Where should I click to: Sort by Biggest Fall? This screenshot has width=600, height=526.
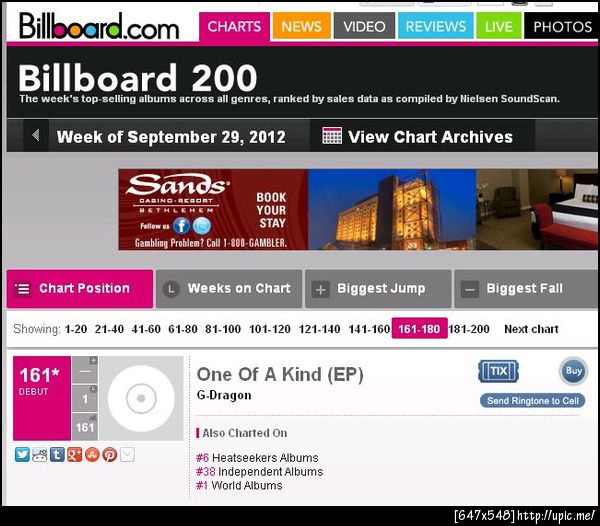(x=527, y=289)
